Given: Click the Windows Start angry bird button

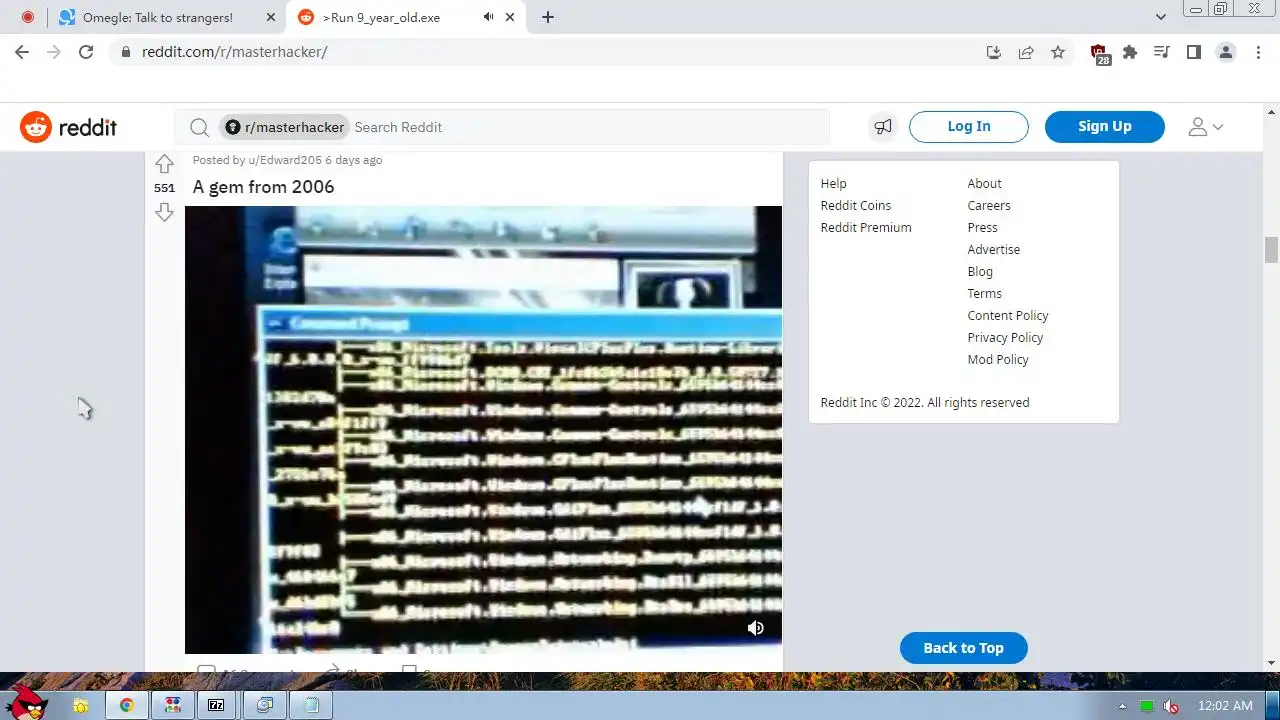Looking at the screenshot, I should click(26, 703).
